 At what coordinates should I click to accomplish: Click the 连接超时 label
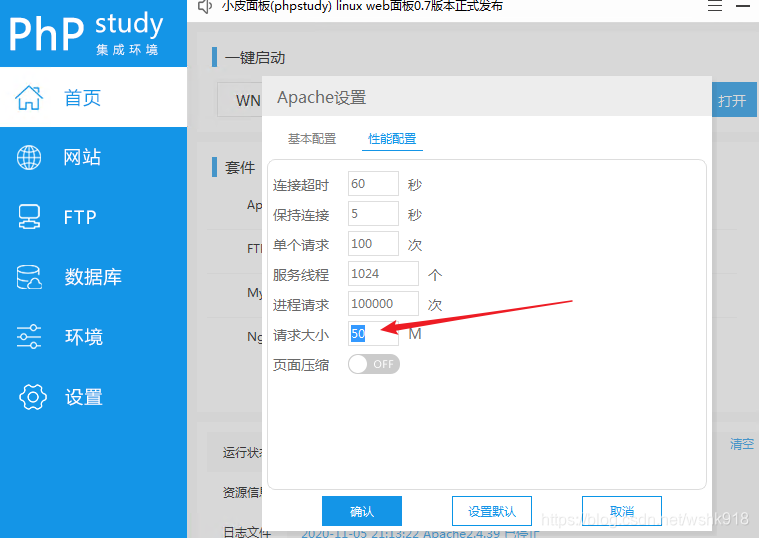tap(301, 185)
